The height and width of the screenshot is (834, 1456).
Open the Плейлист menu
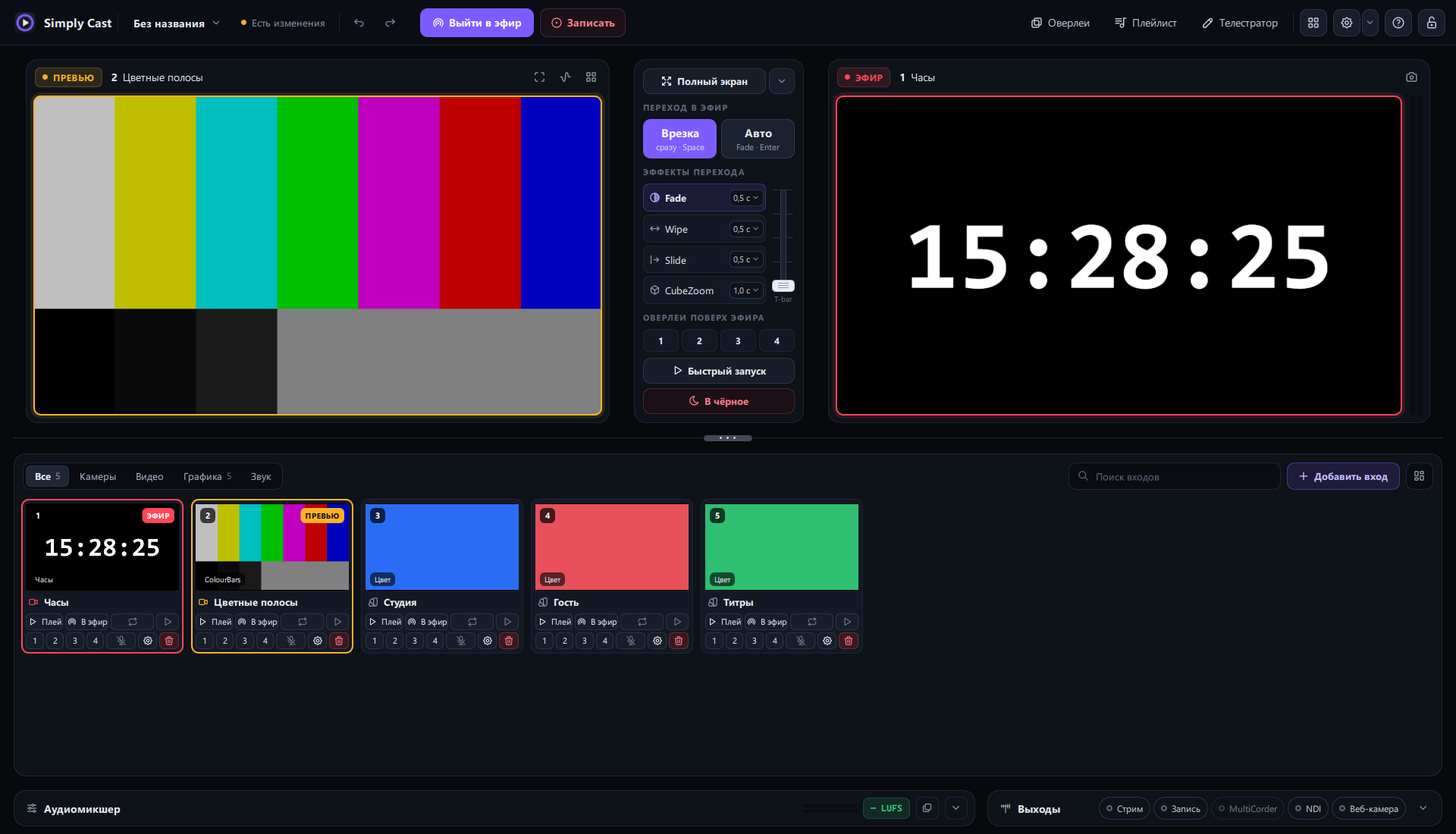pos(1146,23)
